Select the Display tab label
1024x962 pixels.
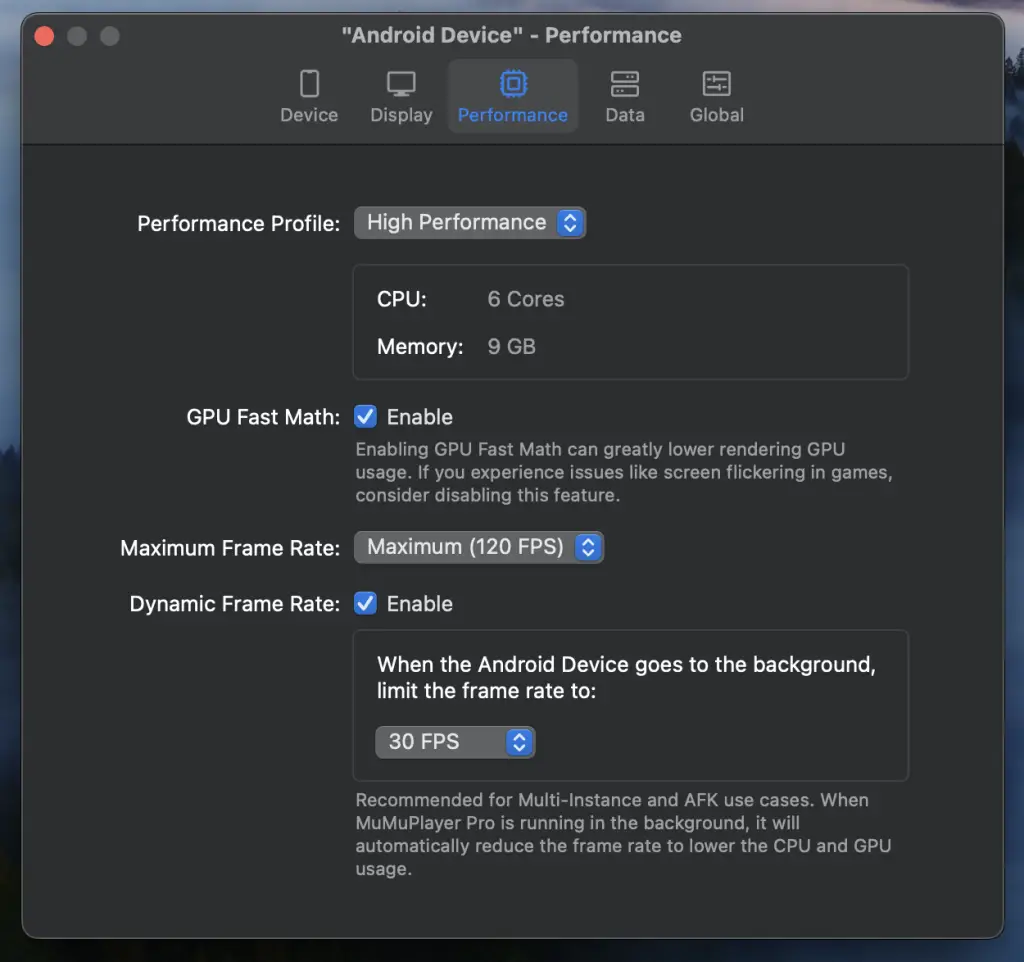[401, 115]
